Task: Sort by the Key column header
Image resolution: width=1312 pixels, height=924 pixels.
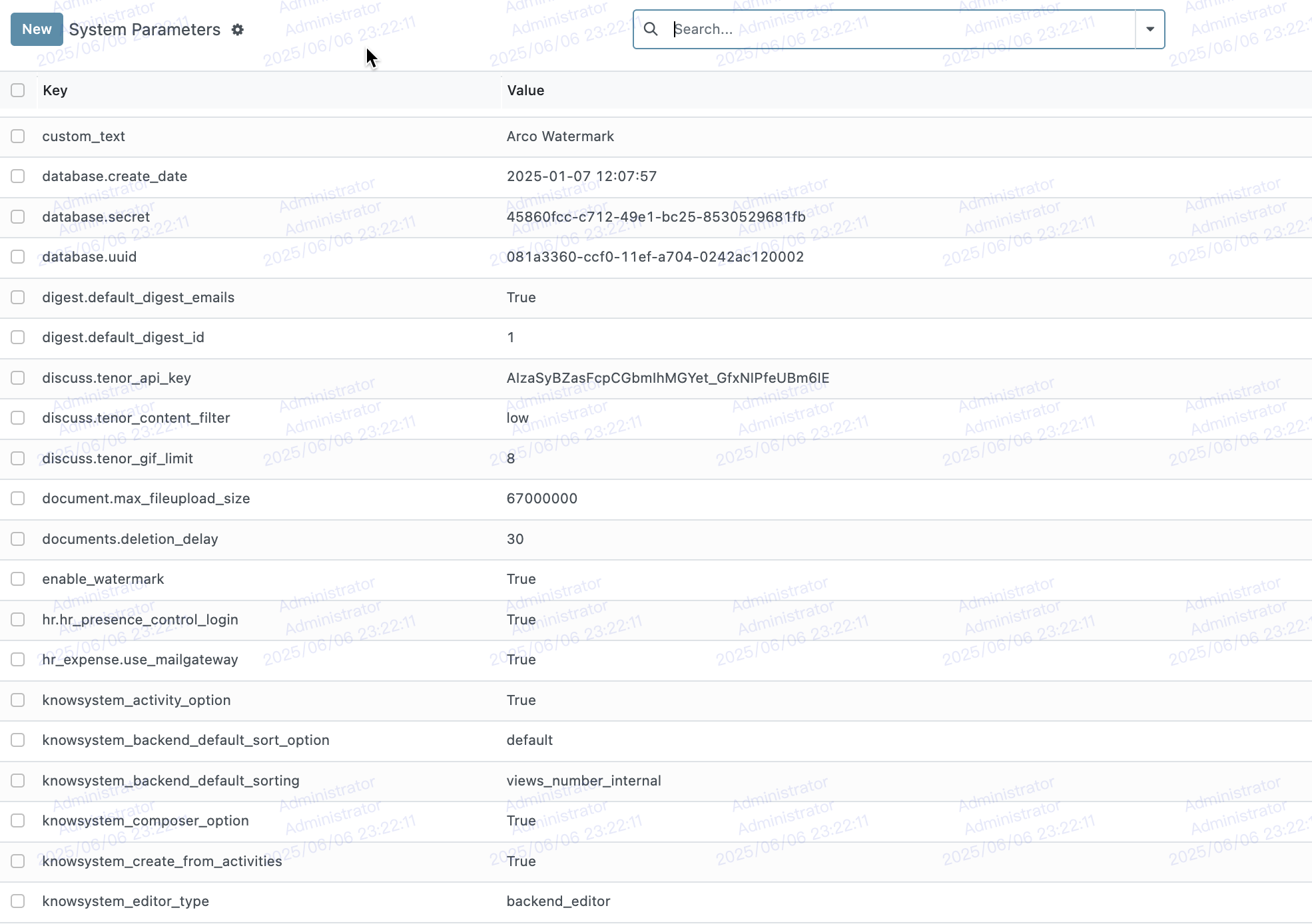Action: 55,91
